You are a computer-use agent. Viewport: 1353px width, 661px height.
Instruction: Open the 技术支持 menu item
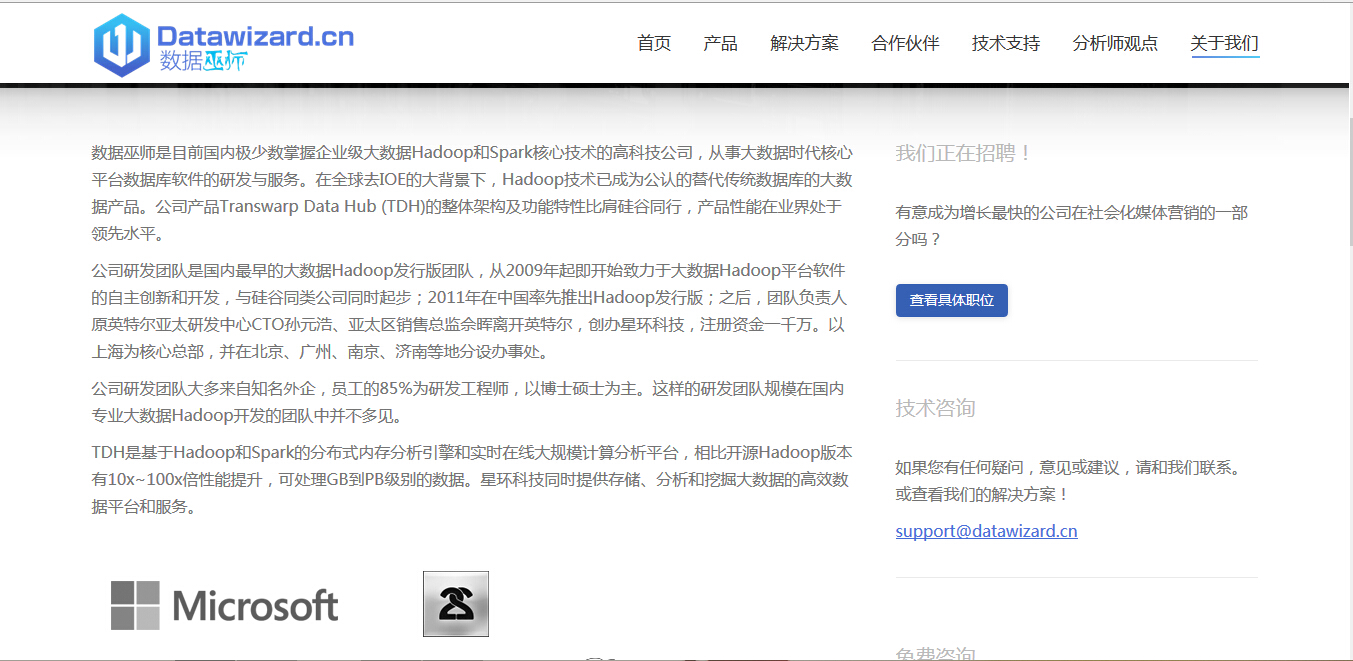pos(1005,43)
